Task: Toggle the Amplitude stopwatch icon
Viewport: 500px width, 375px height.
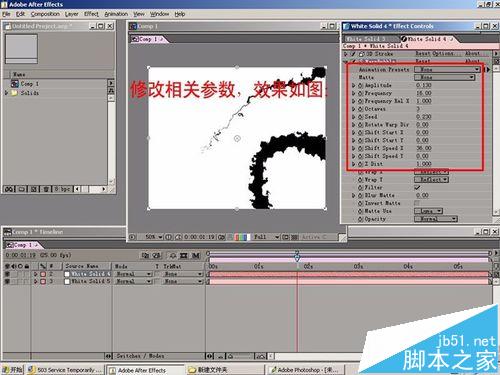Action: pos(361,85)
